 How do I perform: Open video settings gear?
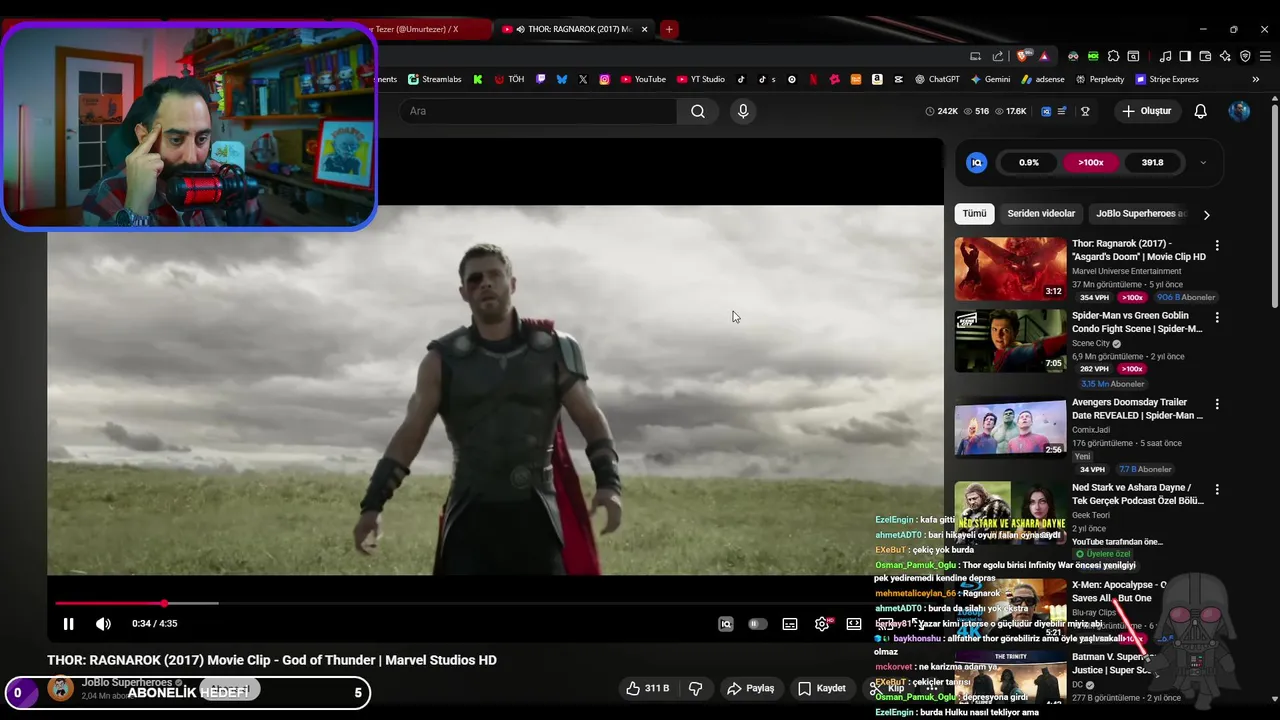[822, 624]
